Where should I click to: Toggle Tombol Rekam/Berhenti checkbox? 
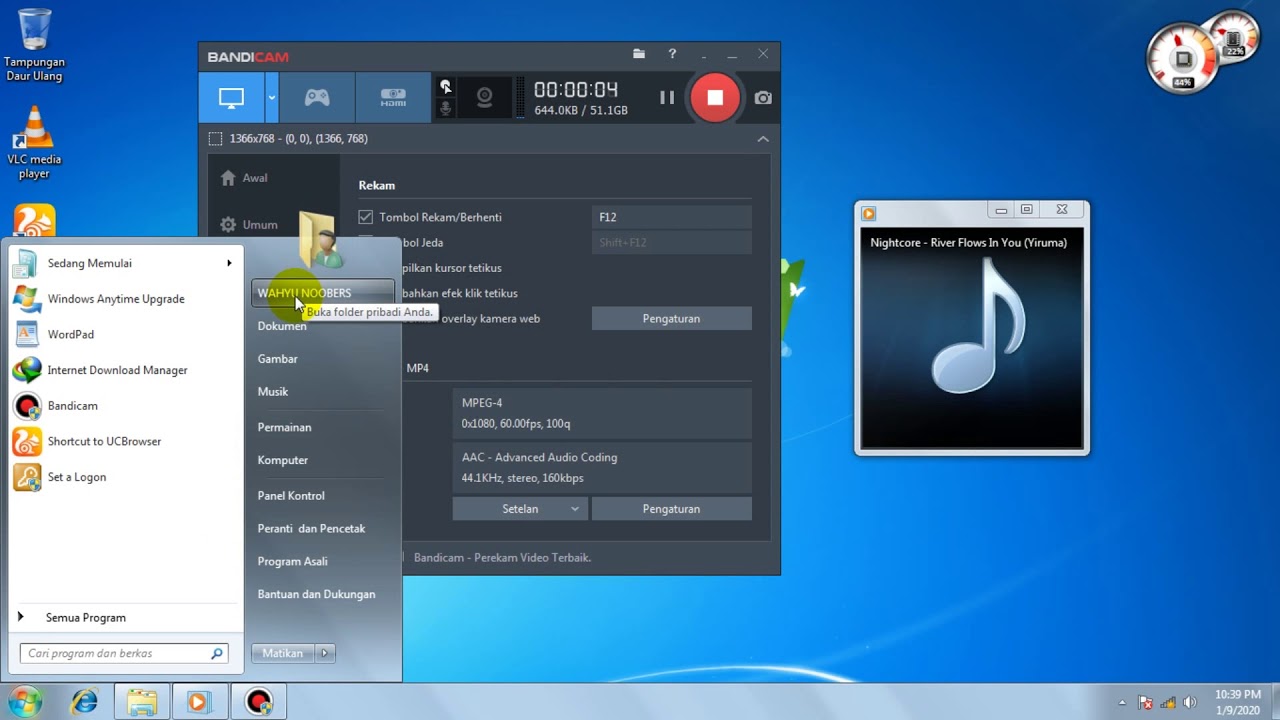coord(366,217)
